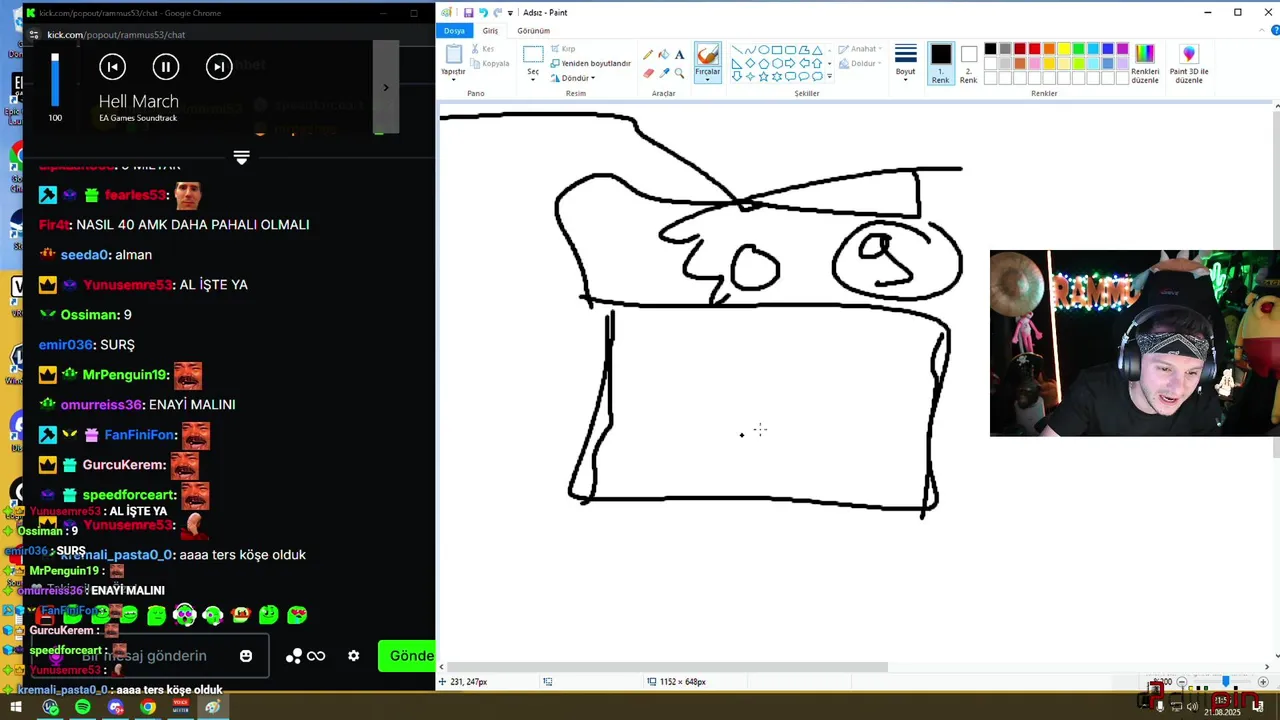The height and width of the screenshot is (720, 1280).
Task: Open the Dosya menu tab
Action: tap(455, 31)
